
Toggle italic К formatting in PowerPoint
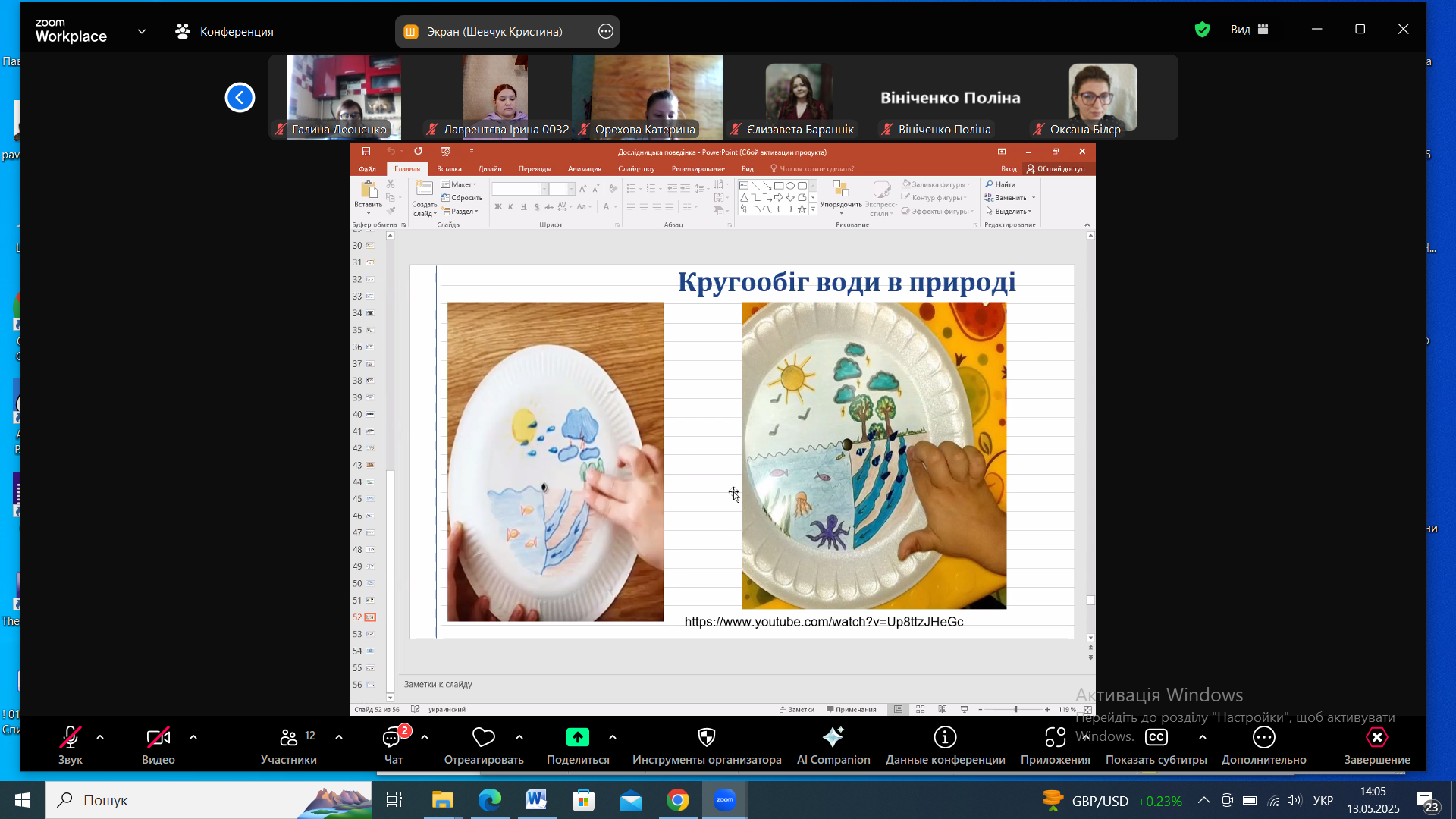coord(510,206)
